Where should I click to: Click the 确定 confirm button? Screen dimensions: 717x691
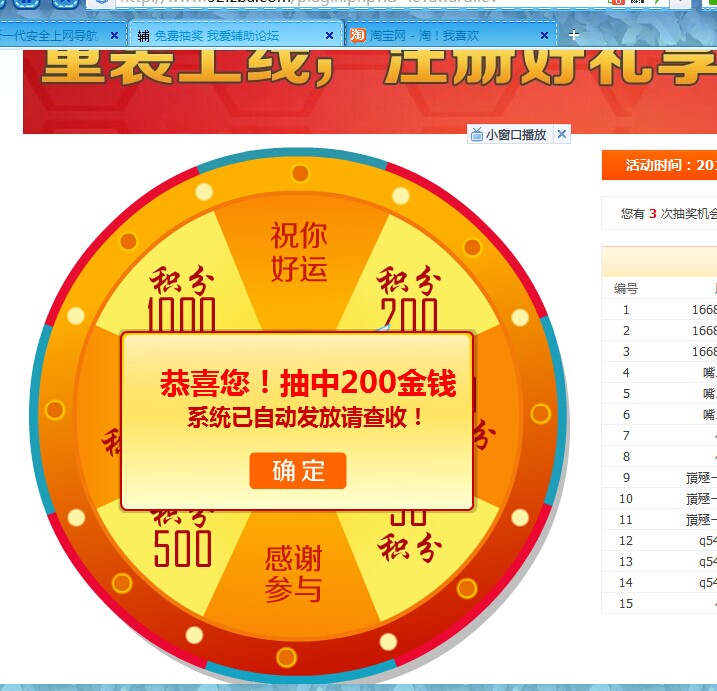298,471
